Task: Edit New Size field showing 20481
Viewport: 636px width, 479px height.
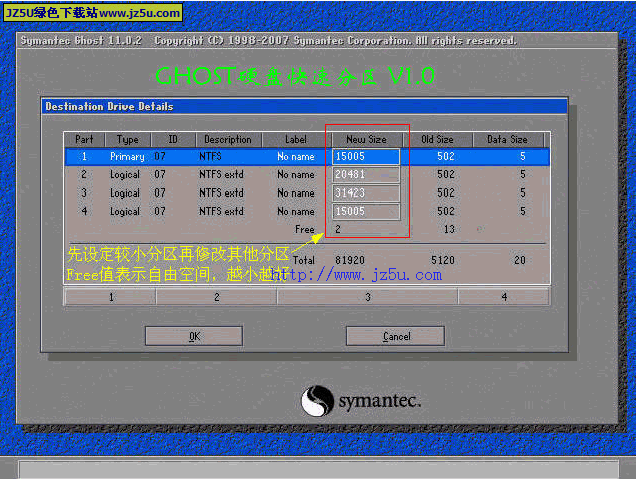Action: pyautogui.click(x=366, y=174)
